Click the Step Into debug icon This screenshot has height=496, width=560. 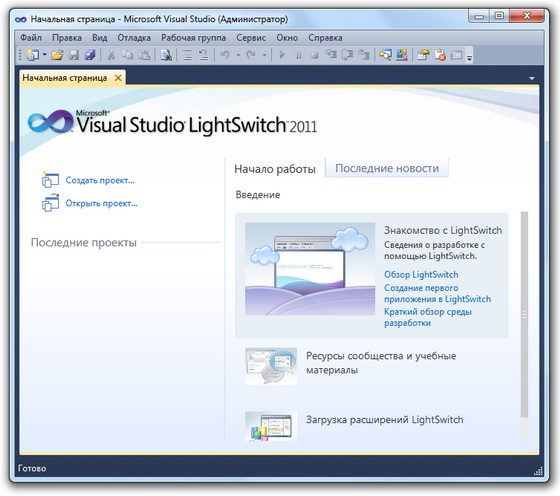331,55
